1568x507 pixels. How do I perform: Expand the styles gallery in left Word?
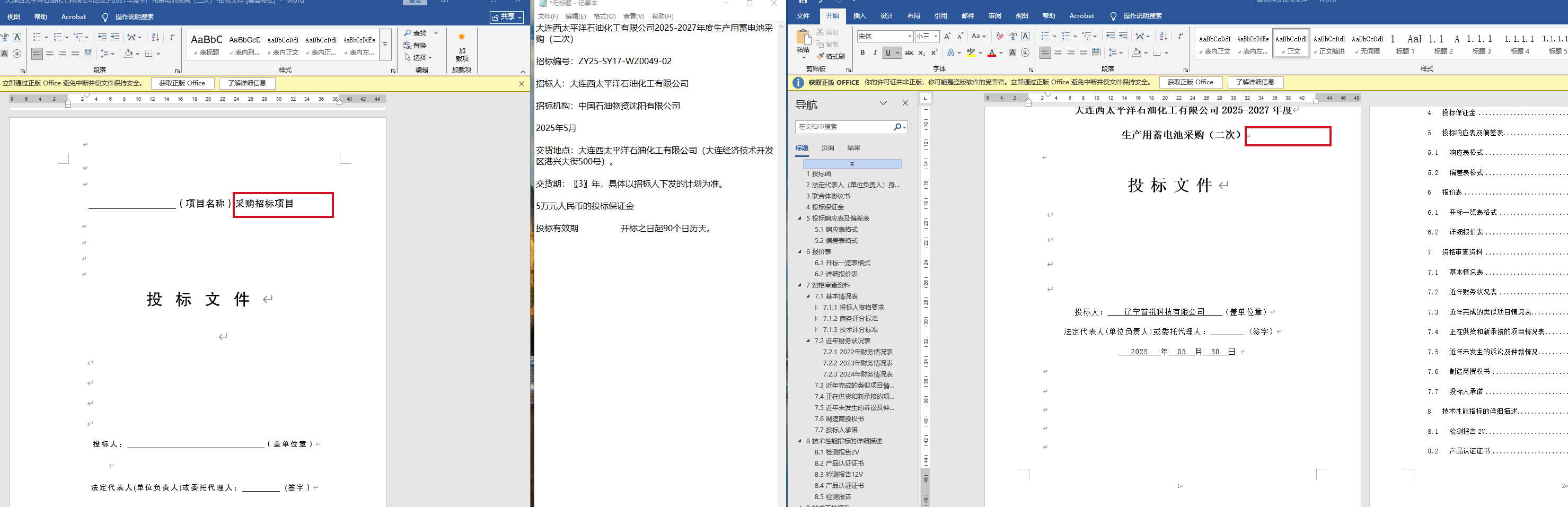[385, 45]
